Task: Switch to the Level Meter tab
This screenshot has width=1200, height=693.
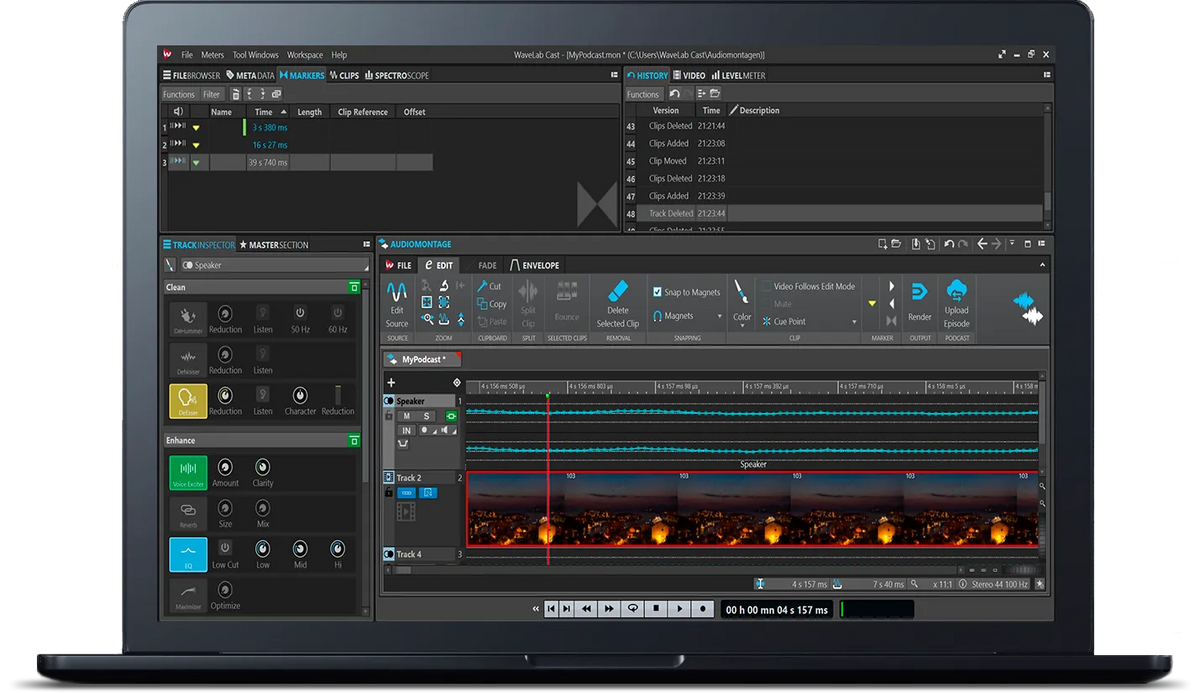Action: 738,75
